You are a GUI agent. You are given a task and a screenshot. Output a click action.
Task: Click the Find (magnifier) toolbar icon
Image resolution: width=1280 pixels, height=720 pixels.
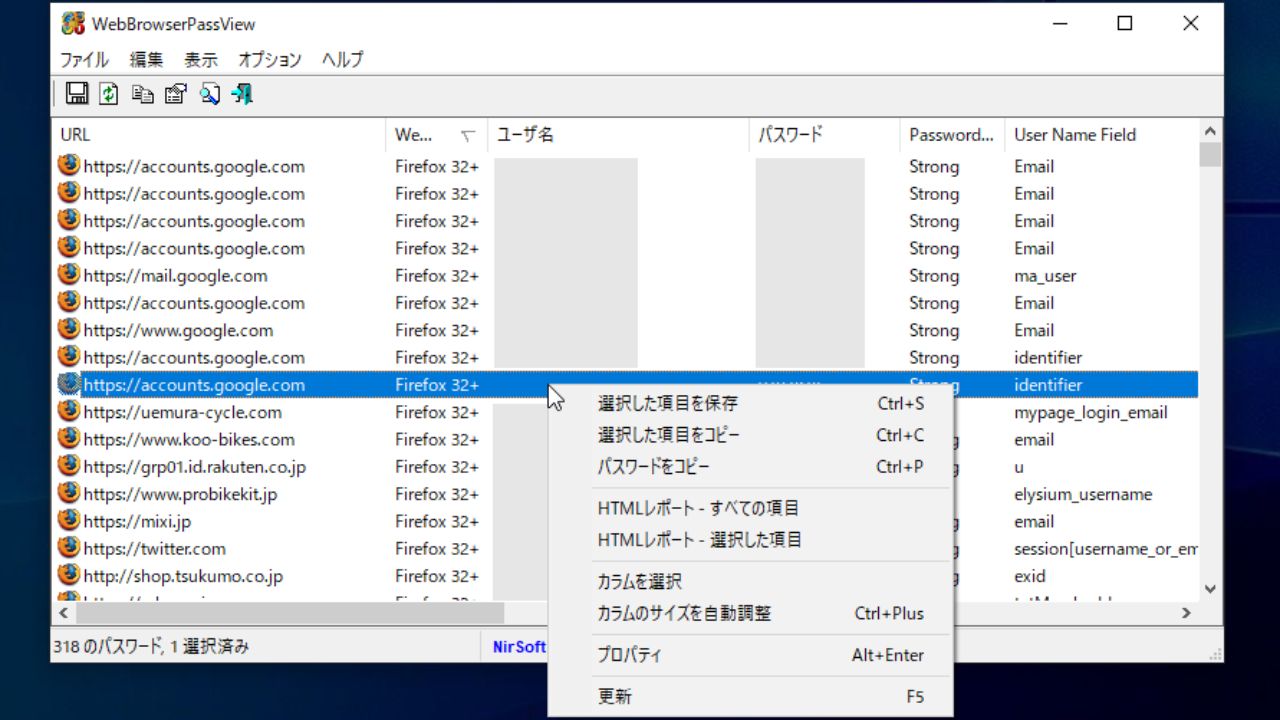click(x=209, y=94)
